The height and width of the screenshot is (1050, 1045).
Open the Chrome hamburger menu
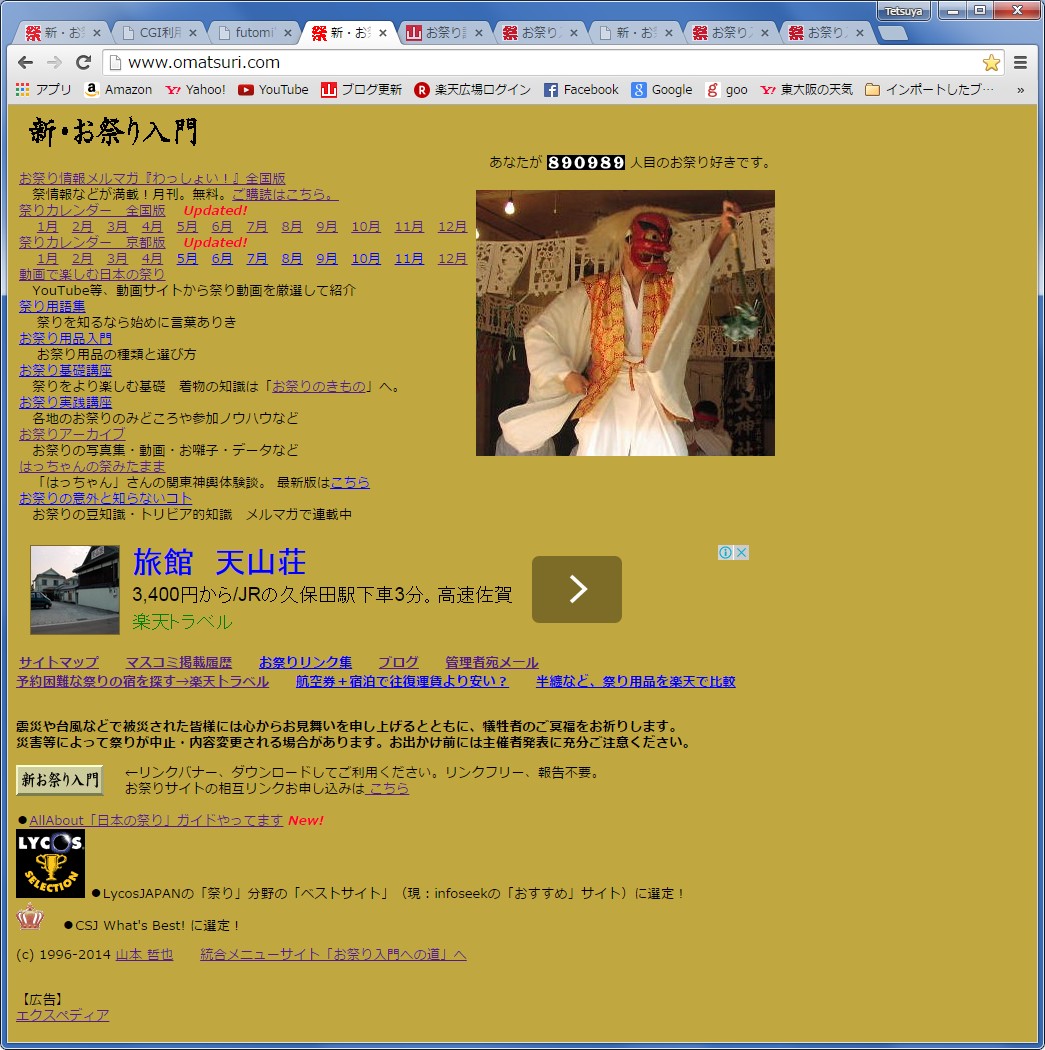tap(1020, 62)
